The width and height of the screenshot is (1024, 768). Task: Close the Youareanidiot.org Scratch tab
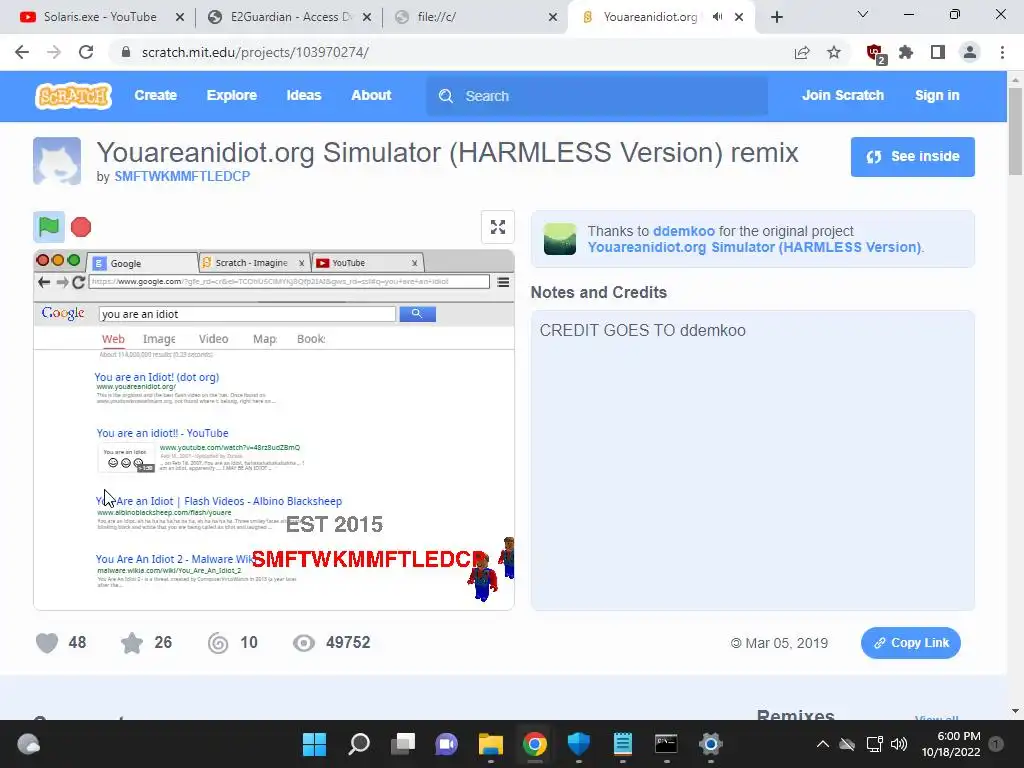click(x=739, y=17)
